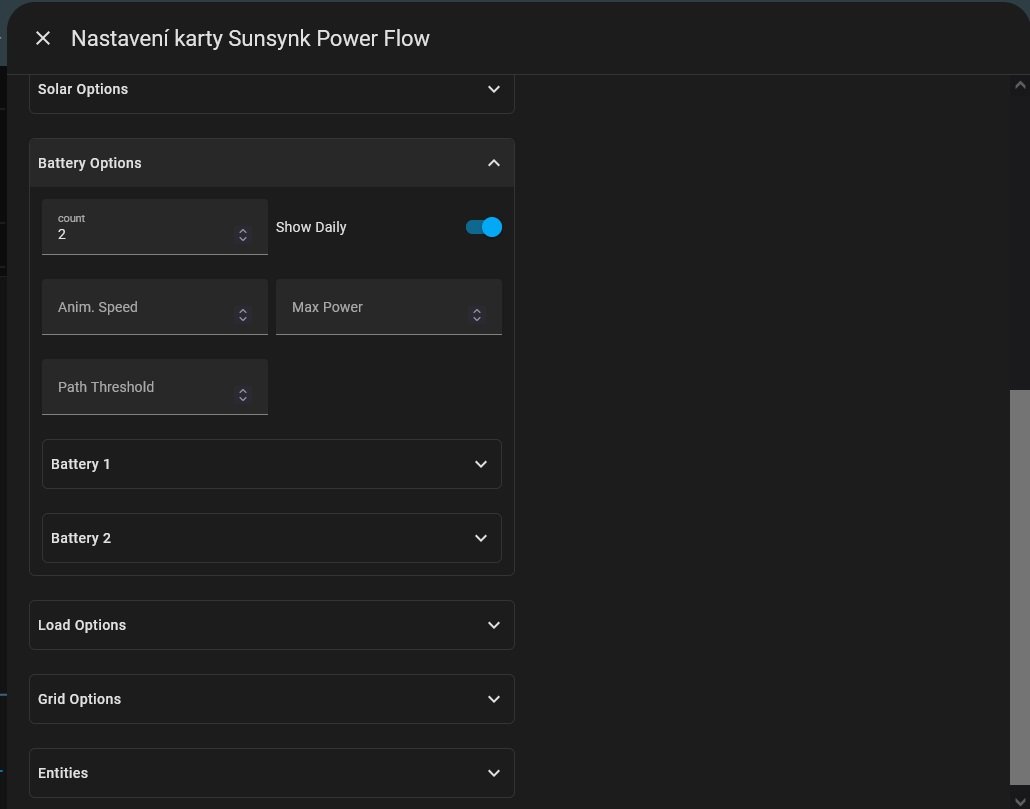This screenshot has height=809, width=1030.
Task: Focus the battery count input field
Action: [140, 234]
